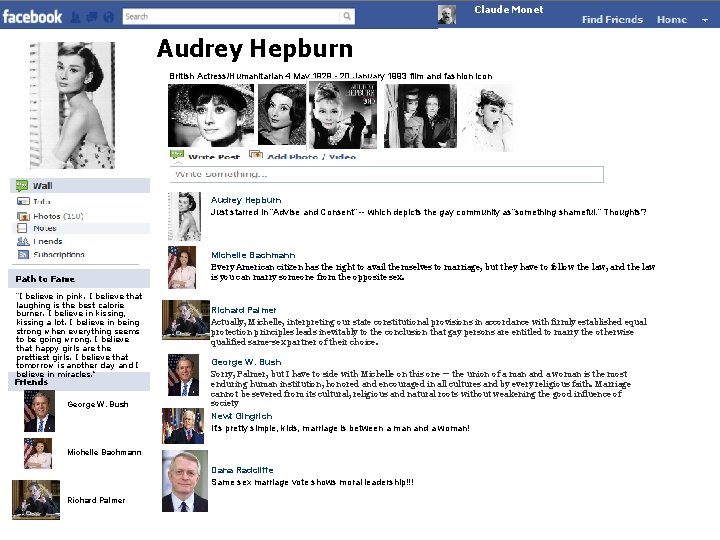Viewport: 720px width, 540px height.
Task: Click the Info card icon in the sidebar
Action: 23,201
